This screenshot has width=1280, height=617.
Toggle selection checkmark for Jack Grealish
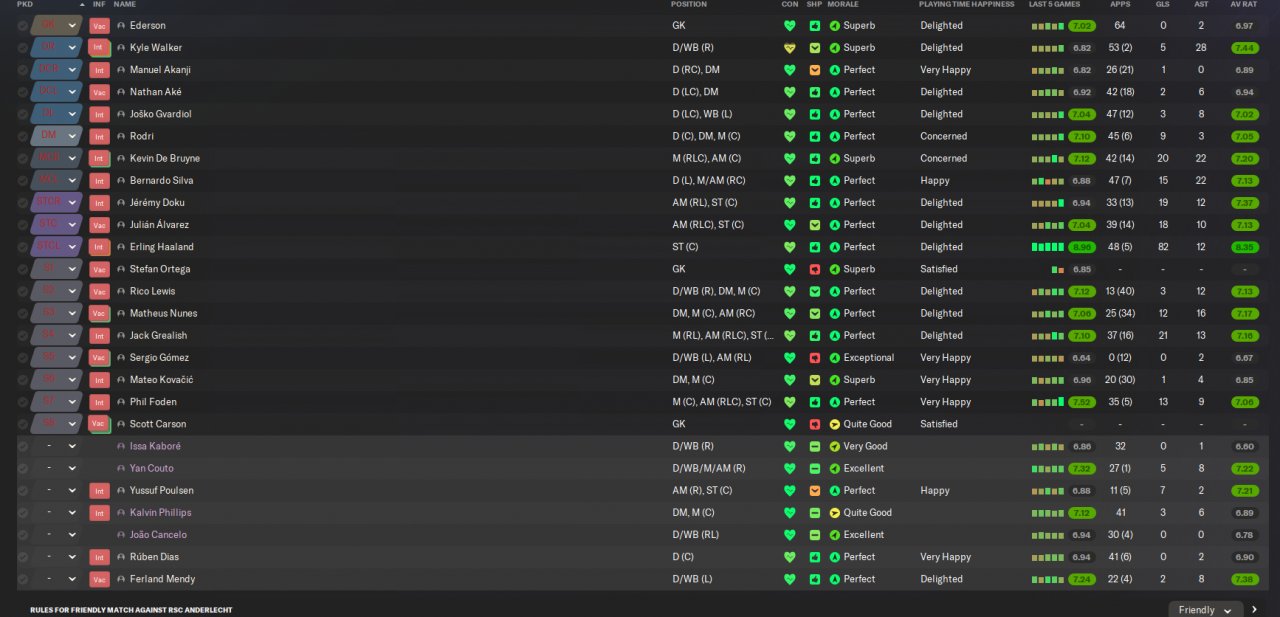(22, 336)
